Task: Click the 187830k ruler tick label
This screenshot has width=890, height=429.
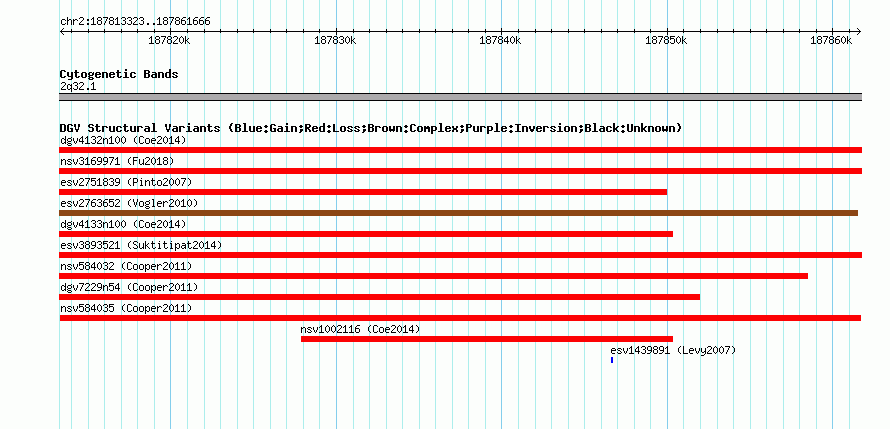Action: pyautogui.click(x=335, y=40)
